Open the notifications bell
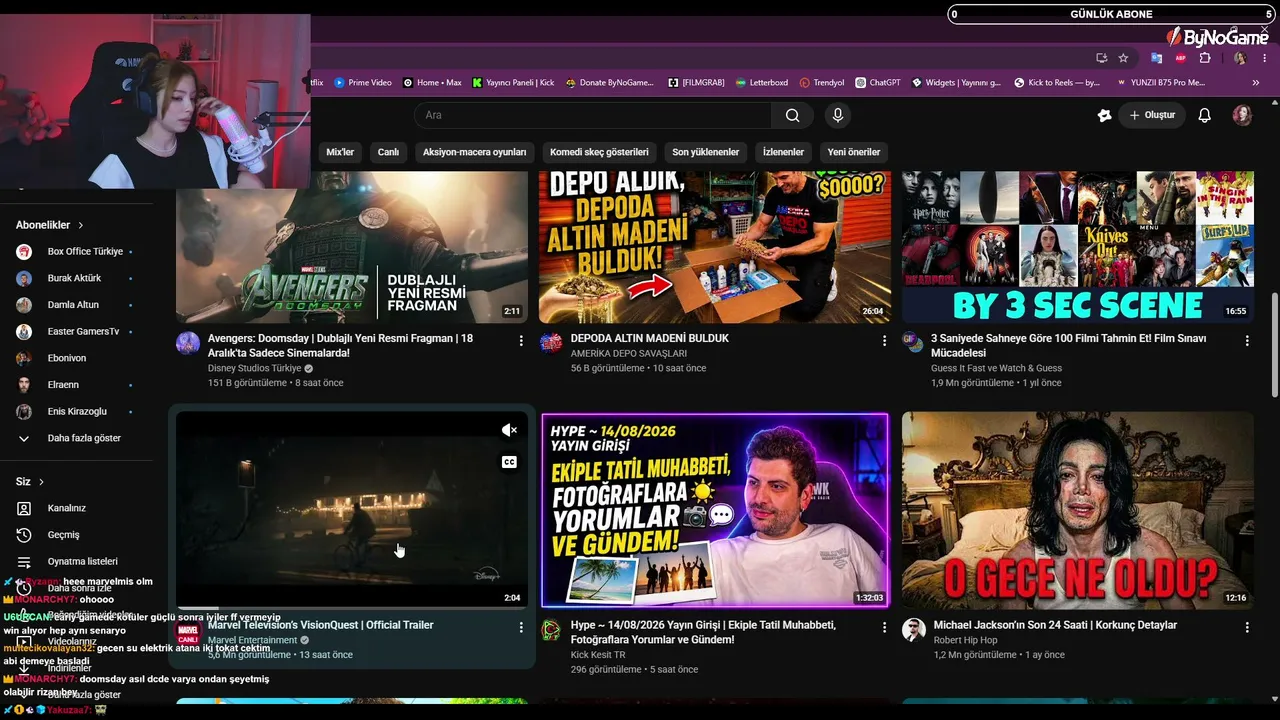This screenshot has width=1280, height=720. pyautogui.click(x=1204, y=115)
